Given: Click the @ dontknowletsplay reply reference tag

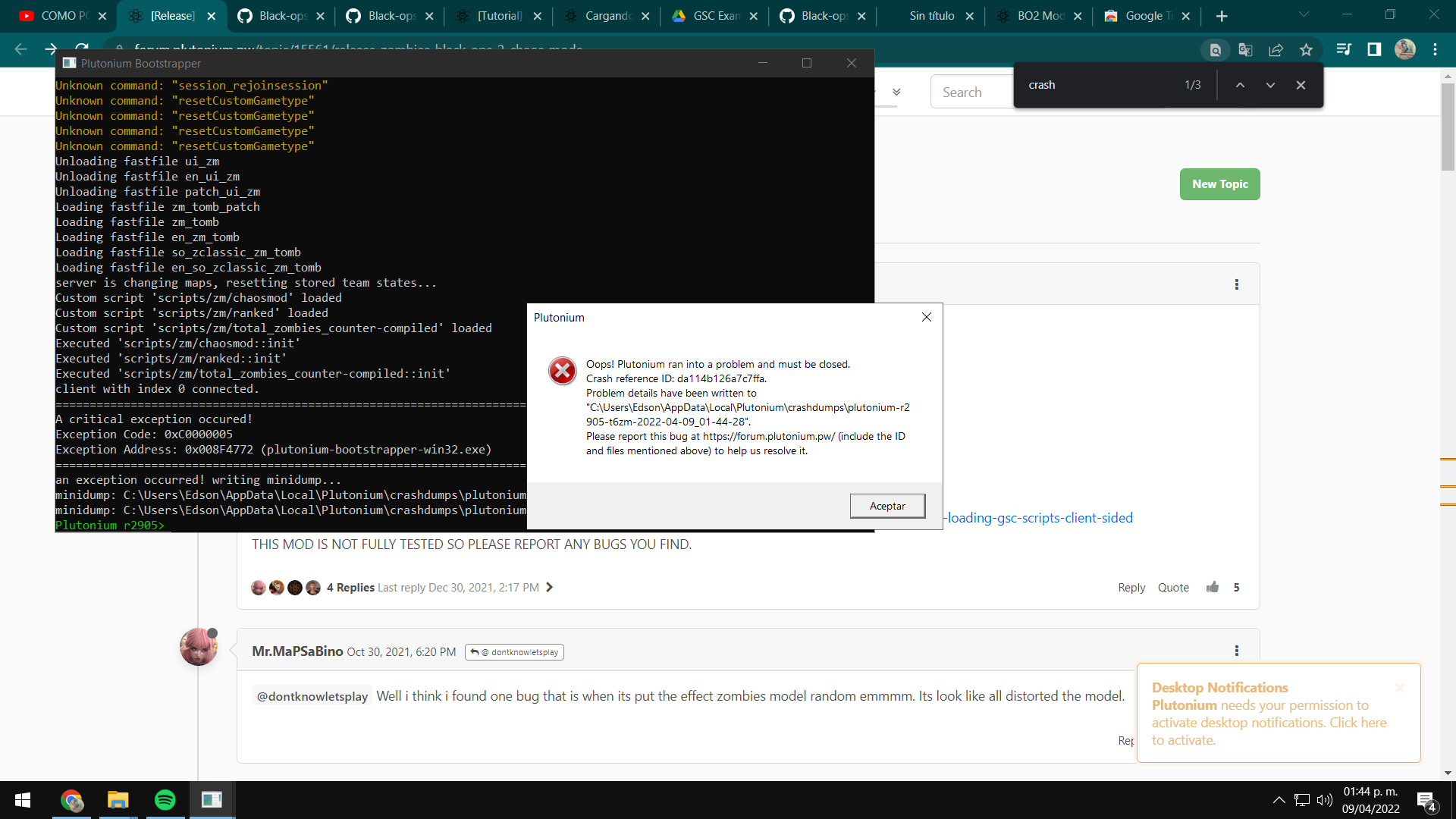Looking at the screenshot, I should coord(514,652).
